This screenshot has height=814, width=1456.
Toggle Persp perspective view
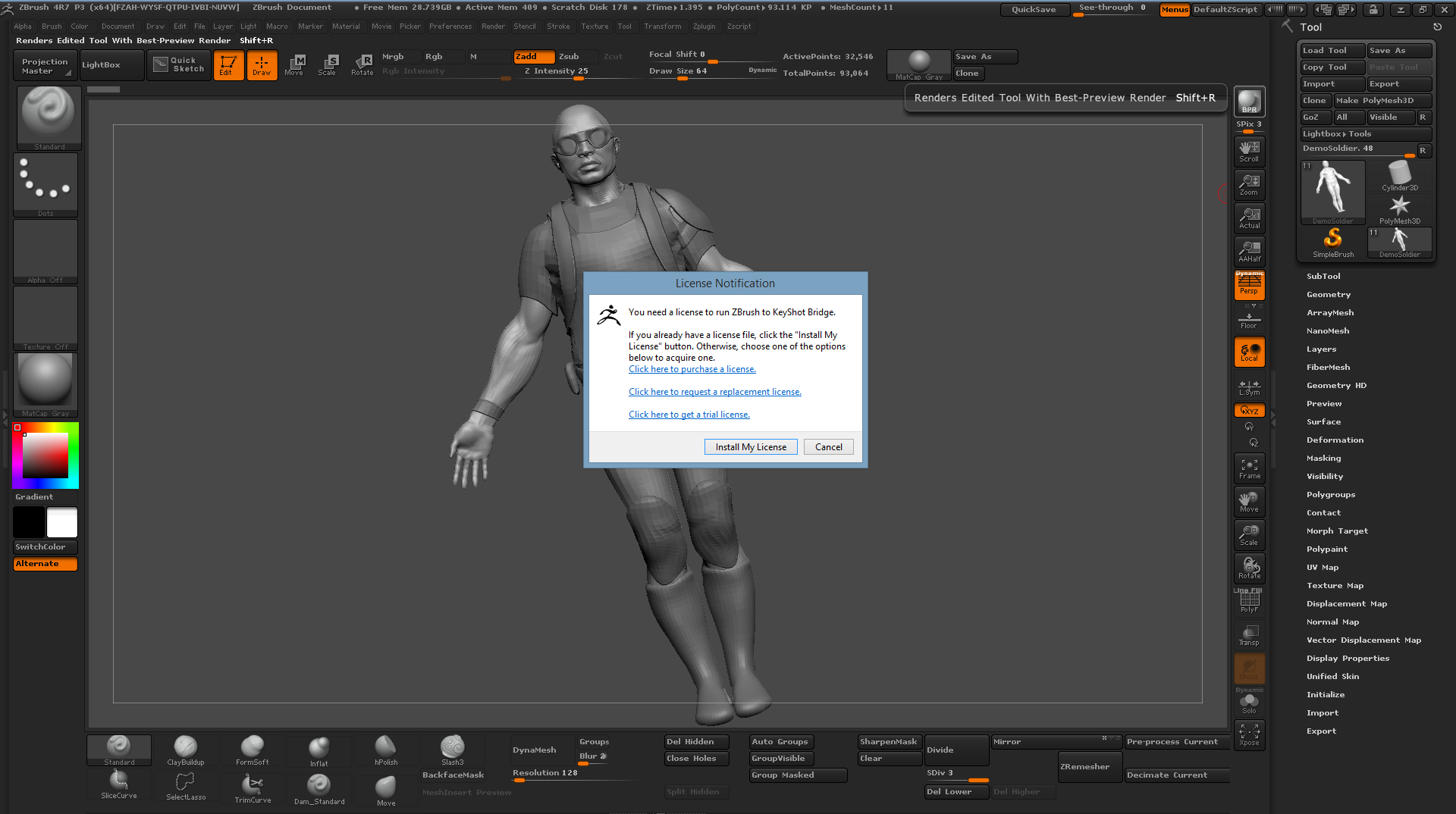[x=1249, y=284]
